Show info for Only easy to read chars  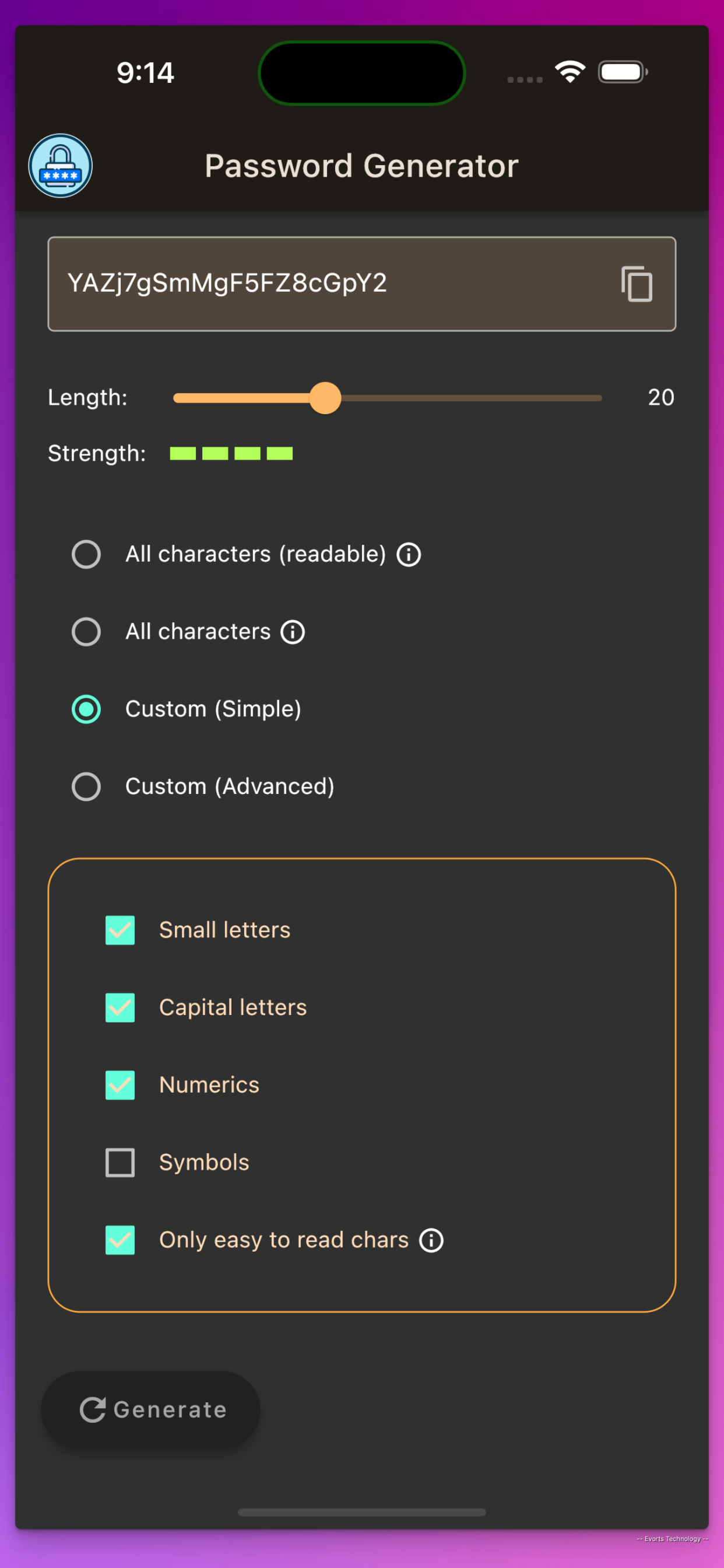(431, 1240)
